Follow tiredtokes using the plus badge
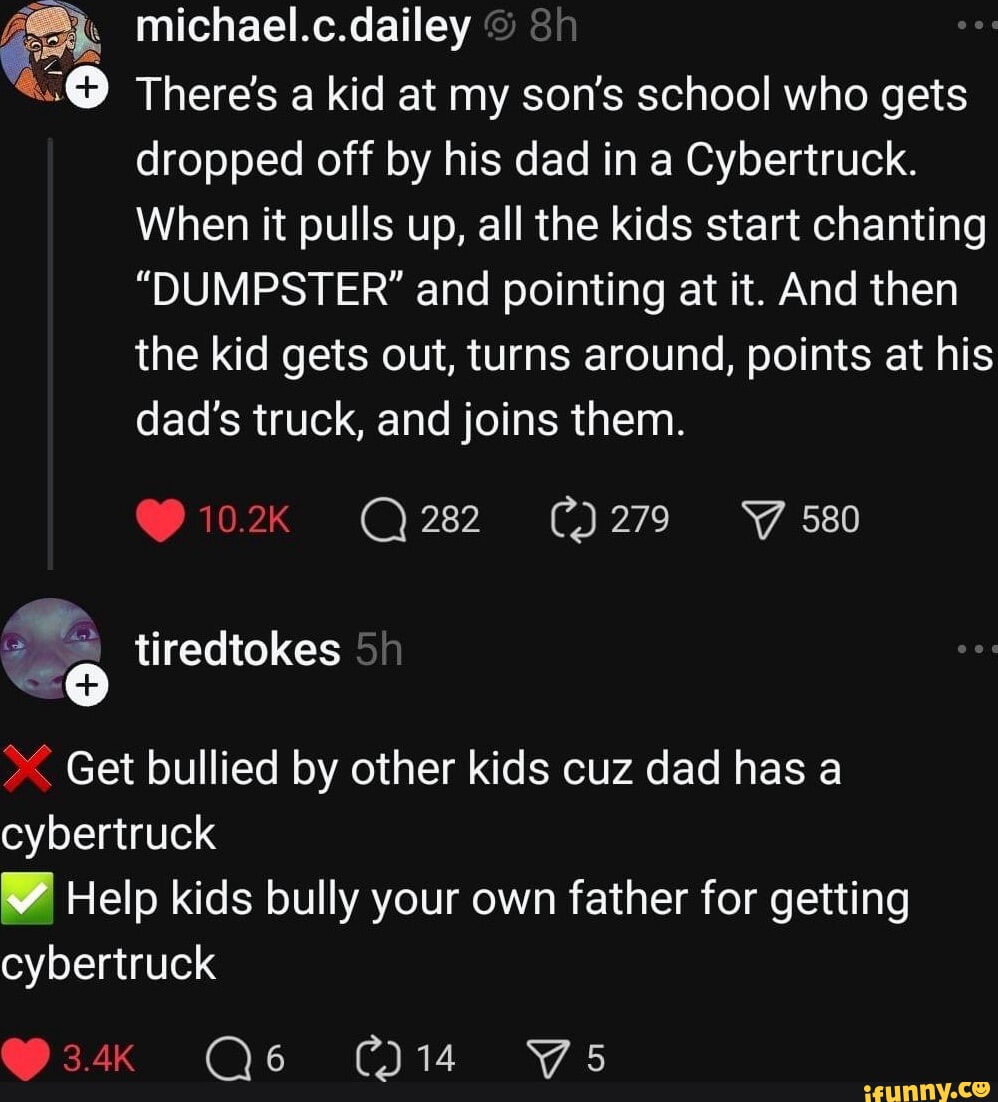The width and height of the screenshot is (998, 1102). [x=86, y=686]
